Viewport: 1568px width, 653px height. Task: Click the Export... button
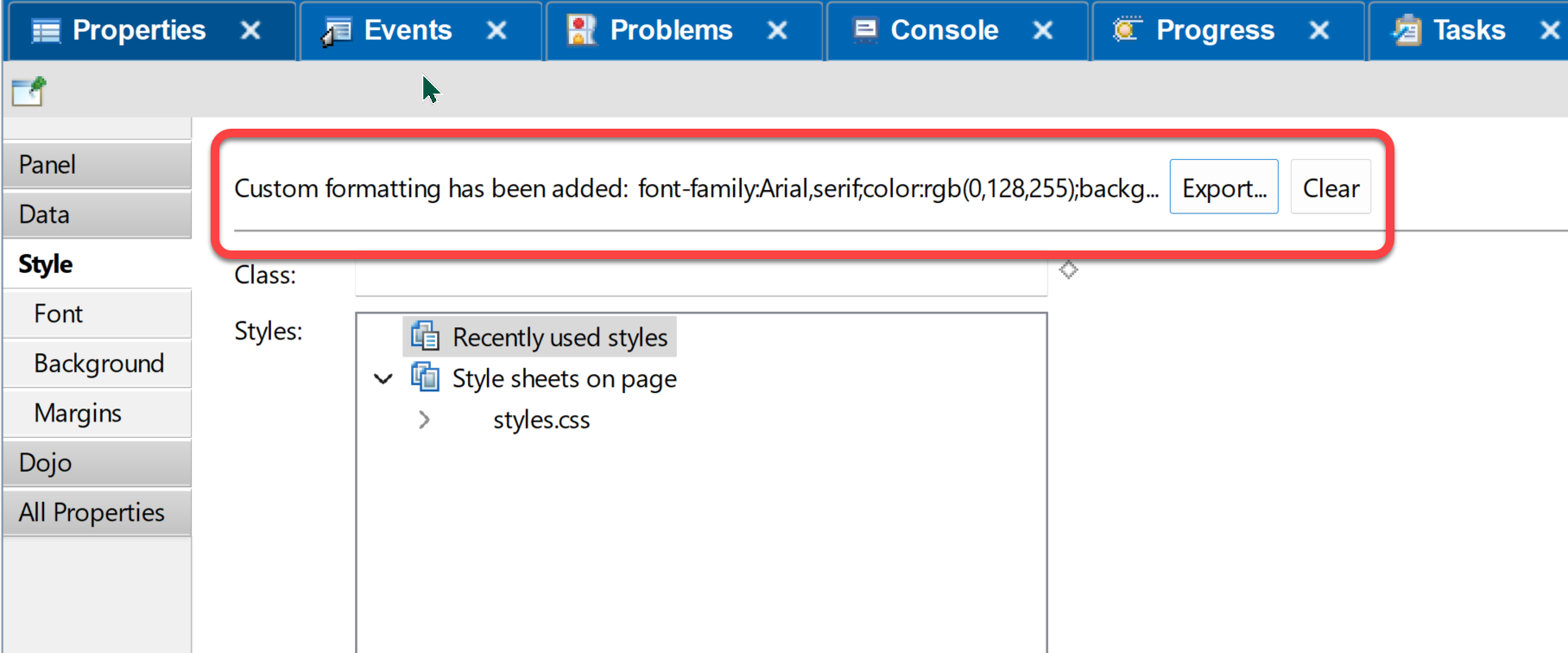pyautogui.click(x=1223, y=187)
